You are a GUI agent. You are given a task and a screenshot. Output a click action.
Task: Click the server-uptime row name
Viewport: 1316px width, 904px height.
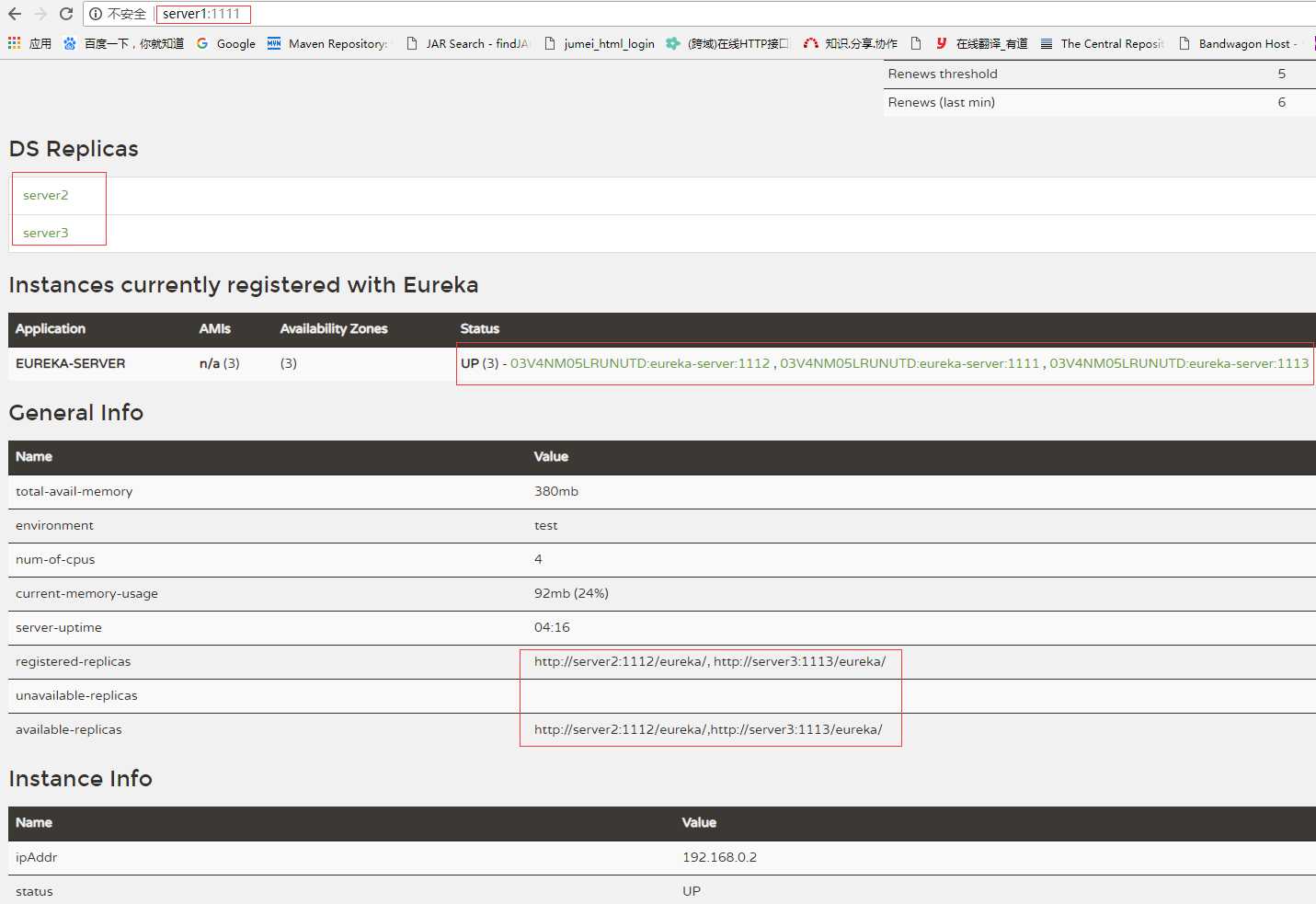coord(59,627)
